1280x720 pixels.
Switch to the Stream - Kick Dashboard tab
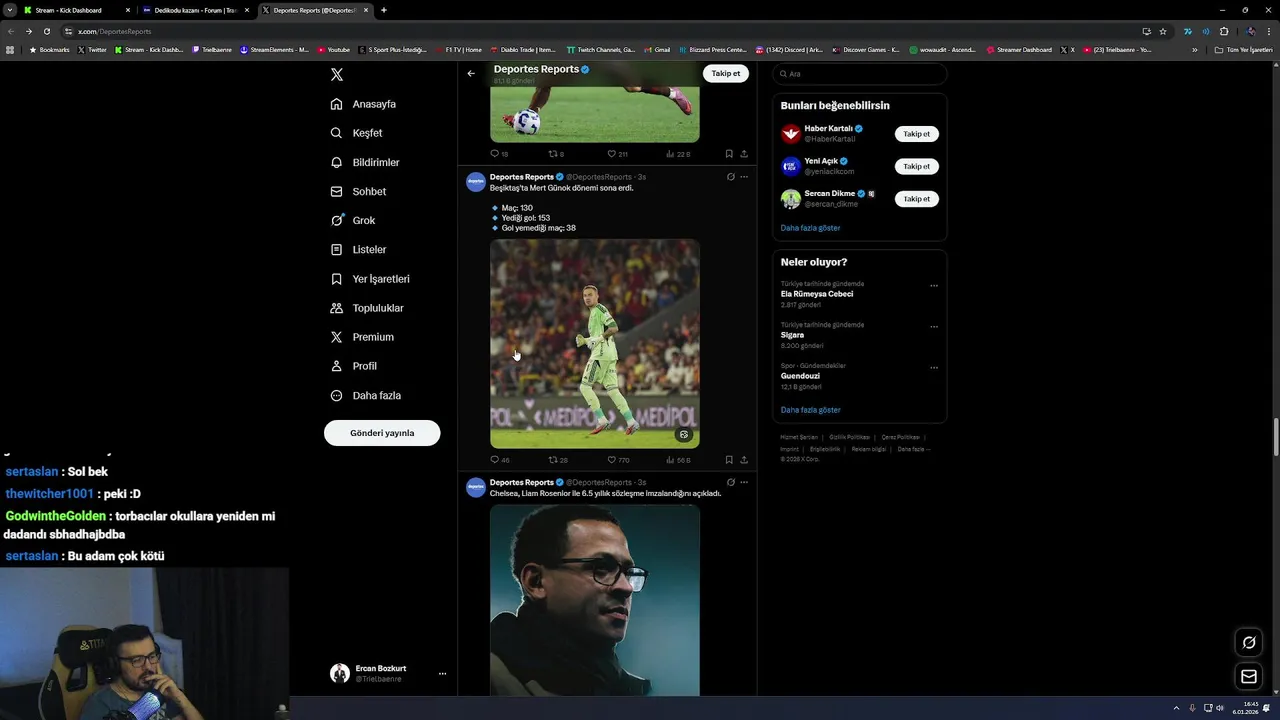[x=76, y=10]
